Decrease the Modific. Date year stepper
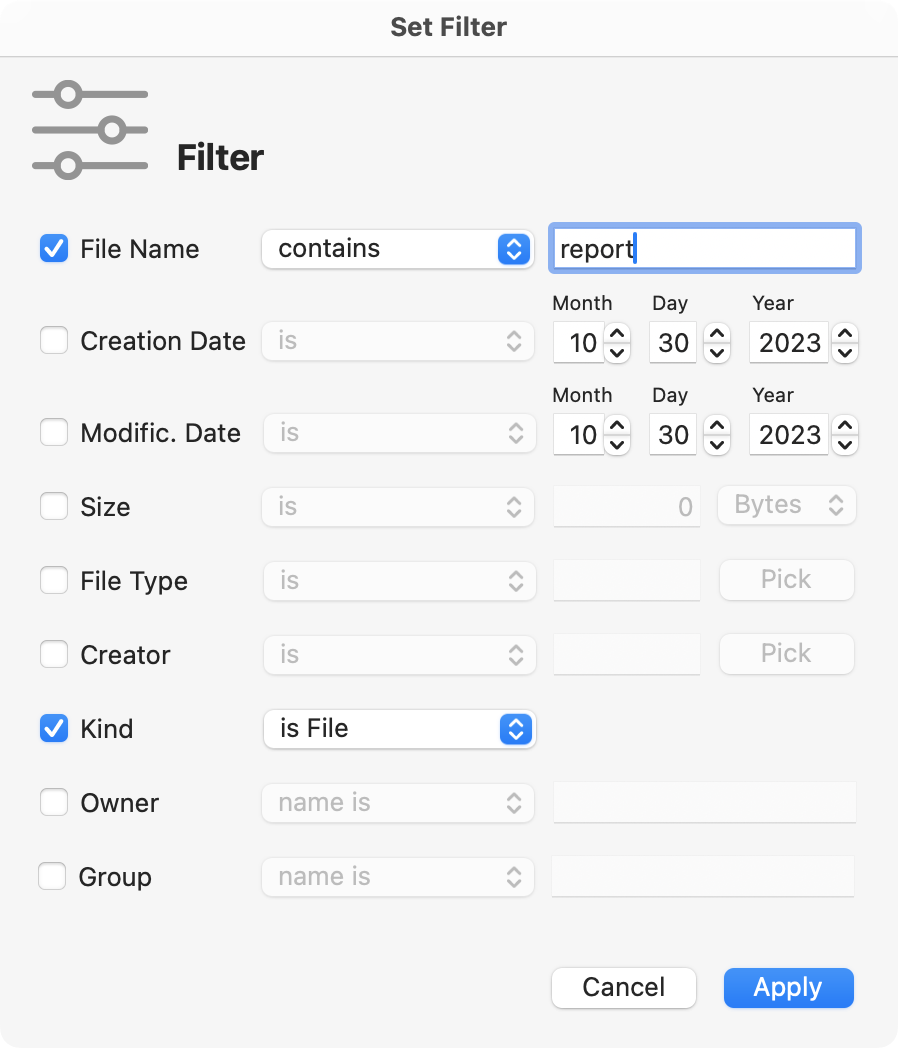The image size is (898, 1048). coord(845,445)
